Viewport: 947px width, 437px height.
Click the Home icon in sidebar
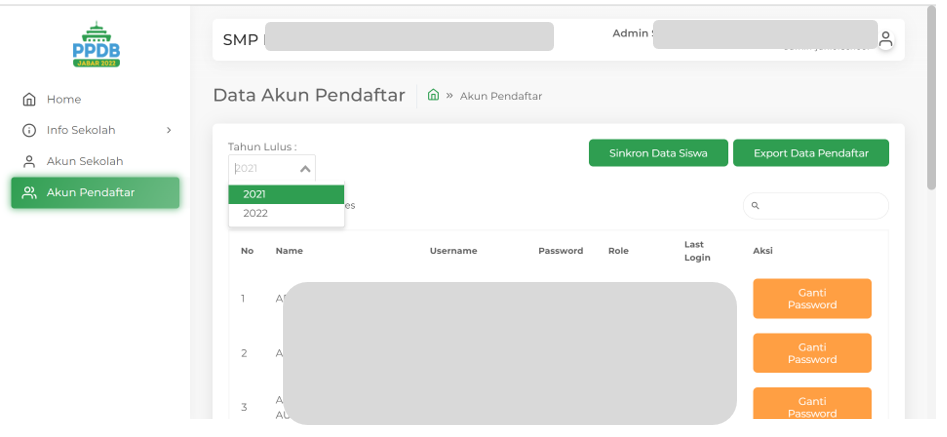pos(29,100)
